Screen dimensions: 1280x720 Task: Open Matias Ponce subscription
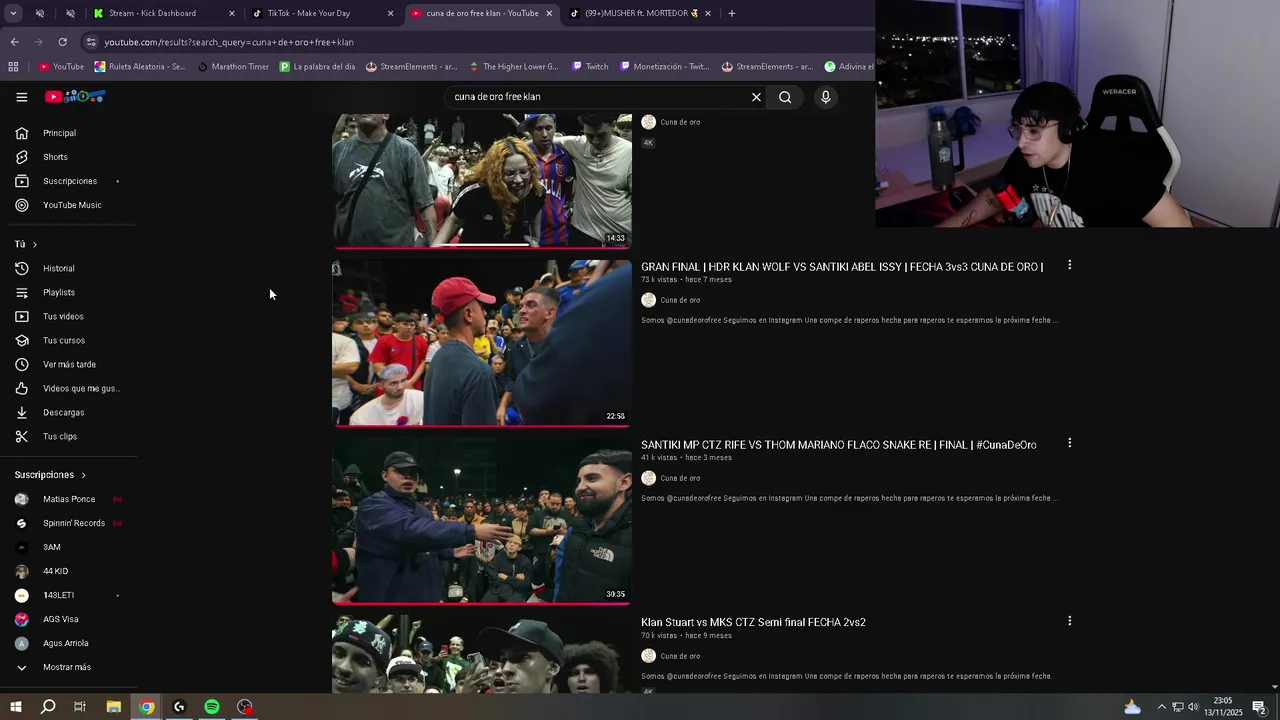click(69, 499)
